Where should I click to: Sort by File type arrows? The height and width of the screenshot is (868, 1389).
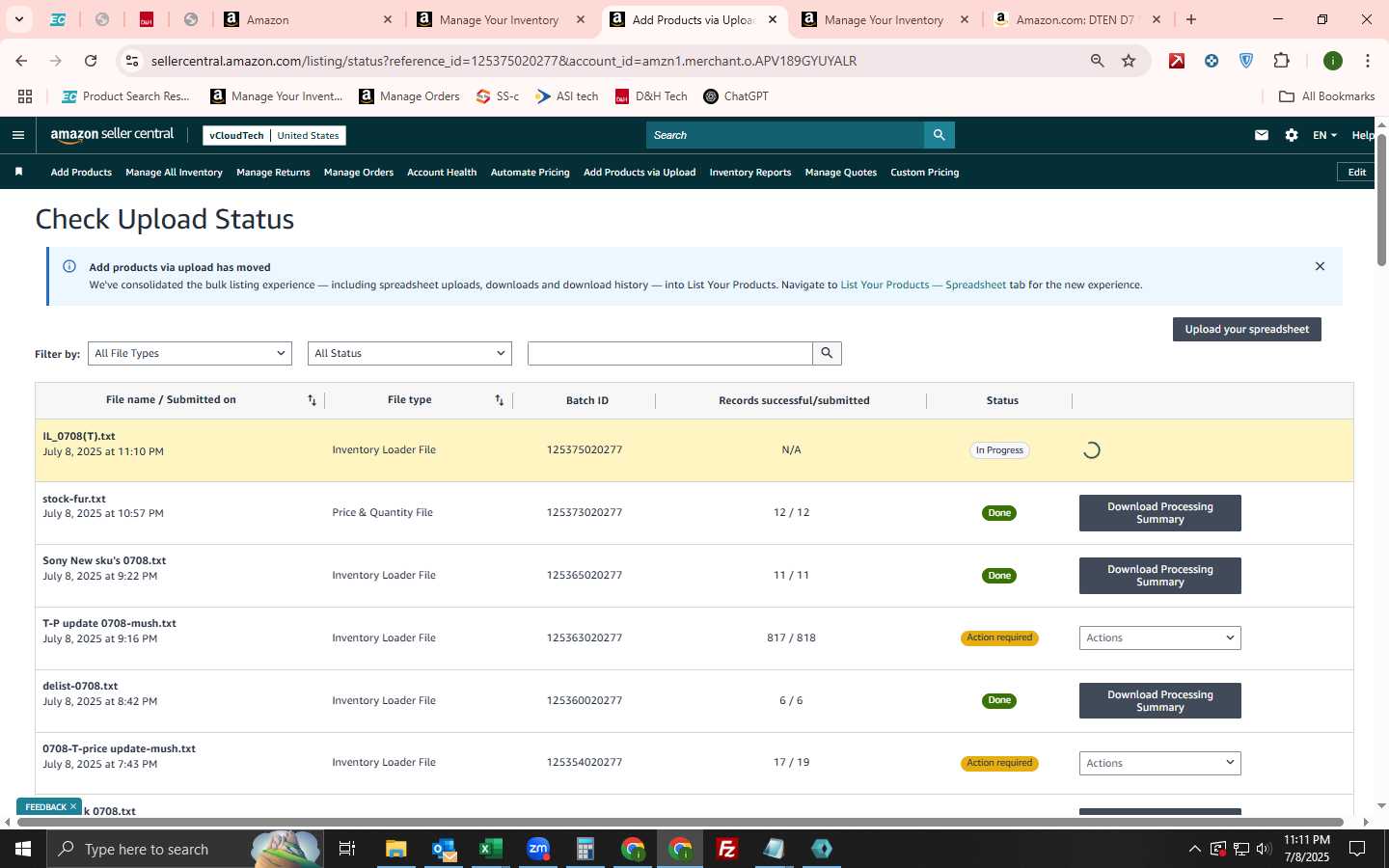pos(499,400)
